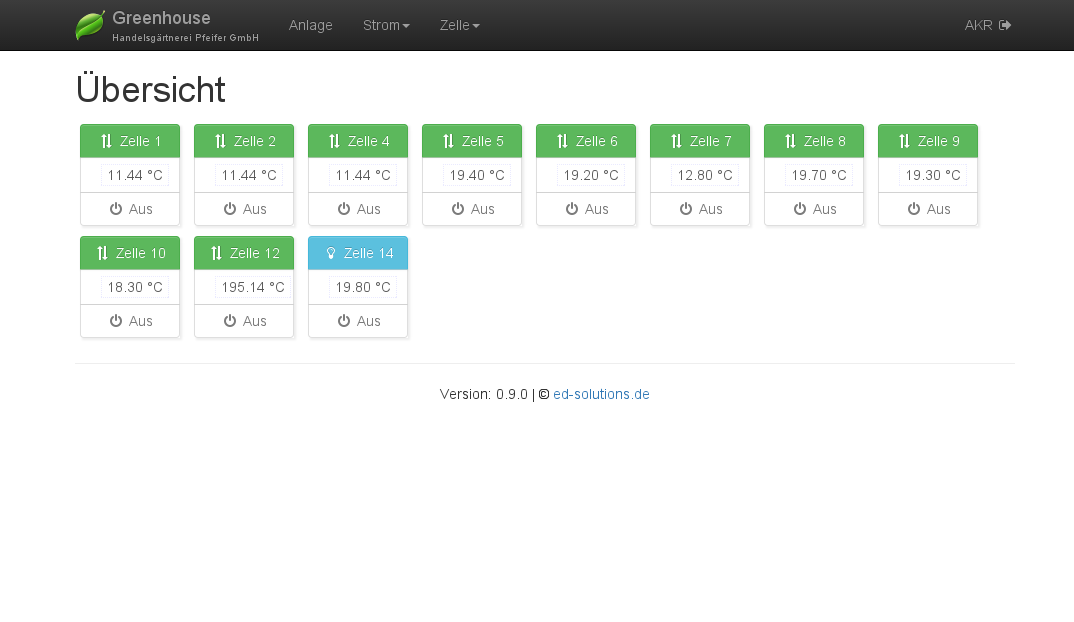The width and height of the screenshot is (1074, 622).
Task: Click the up-down arrows icon on Zelle 4
Action: pyautogui.click(x=334, y=141)
